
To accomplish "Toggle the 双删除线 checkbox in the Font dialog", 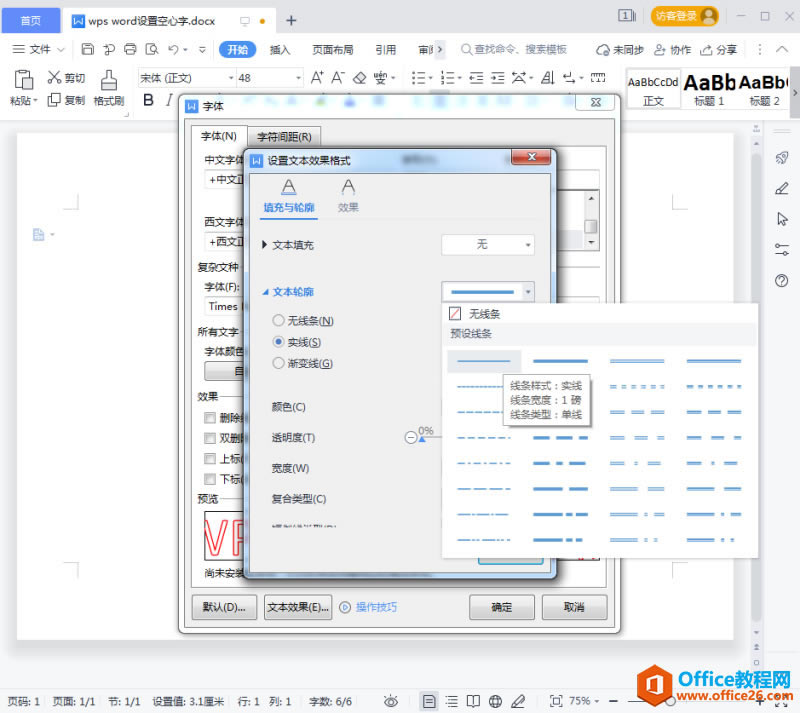I will [209, 438].
